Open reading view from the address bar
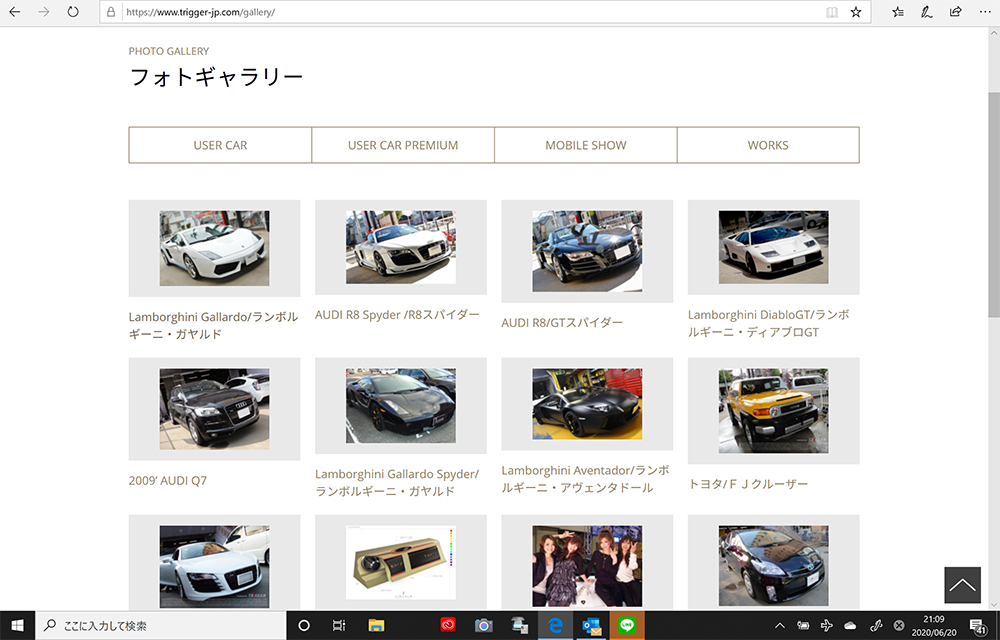 (x=832, y=12)
